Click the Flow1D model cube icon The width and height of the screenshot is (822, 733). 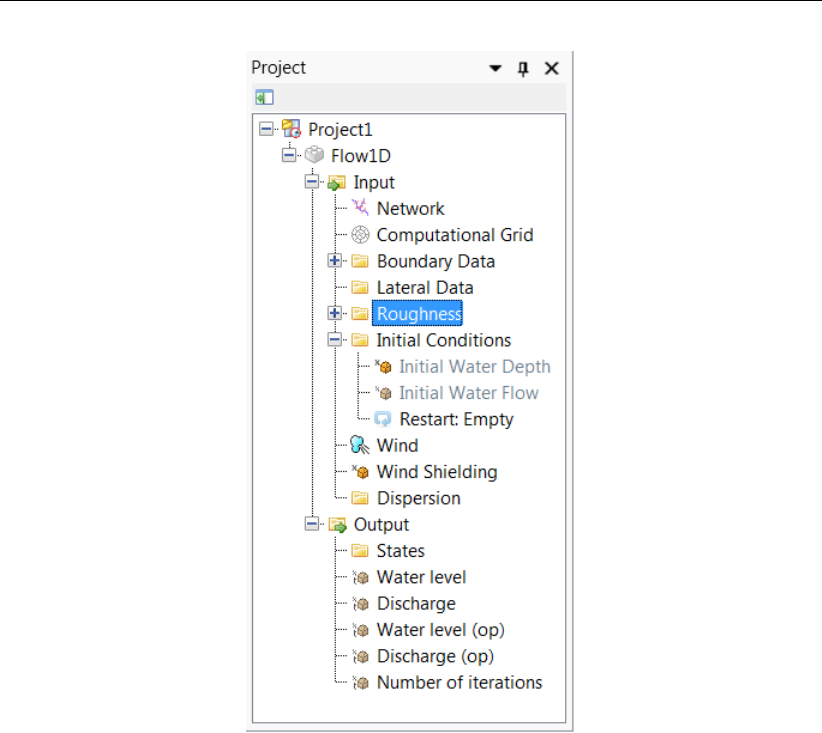[315, 155]
